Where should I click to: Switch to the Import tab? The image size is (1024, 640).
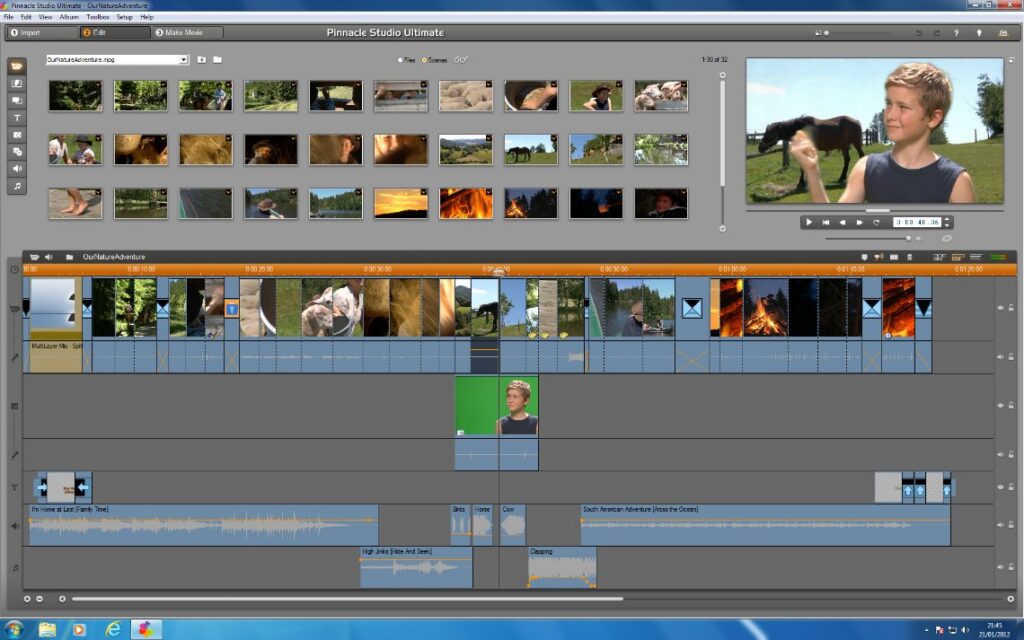coord(30,33)
